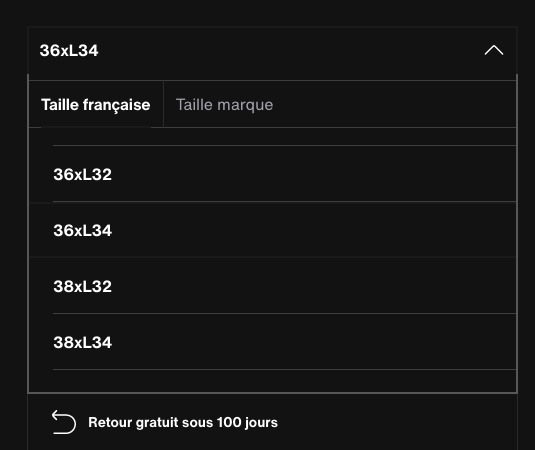The height and width of the screenshot is (450, 535).
Task: Click the selected 36xL34 dropdown header
Action: click(x=272, y=50)
